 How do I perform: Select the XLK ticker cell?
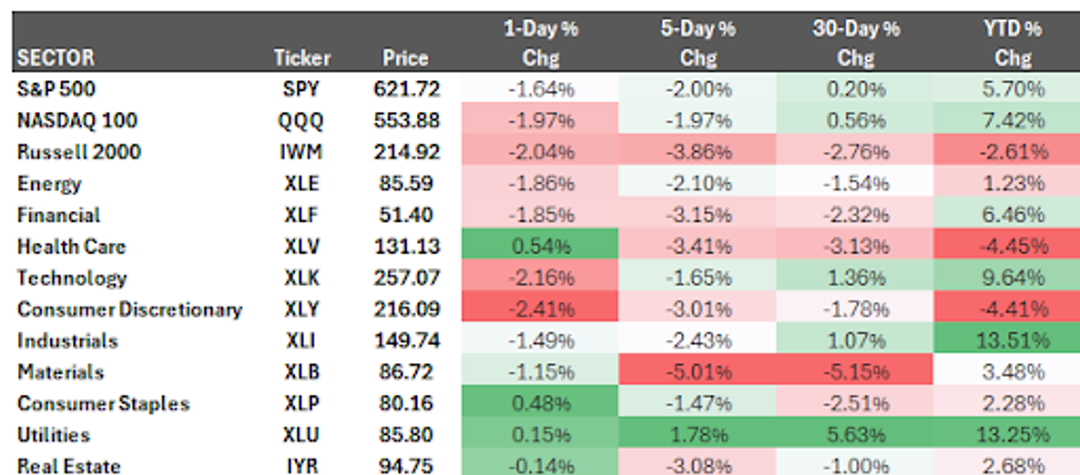(x=301, y=278)
